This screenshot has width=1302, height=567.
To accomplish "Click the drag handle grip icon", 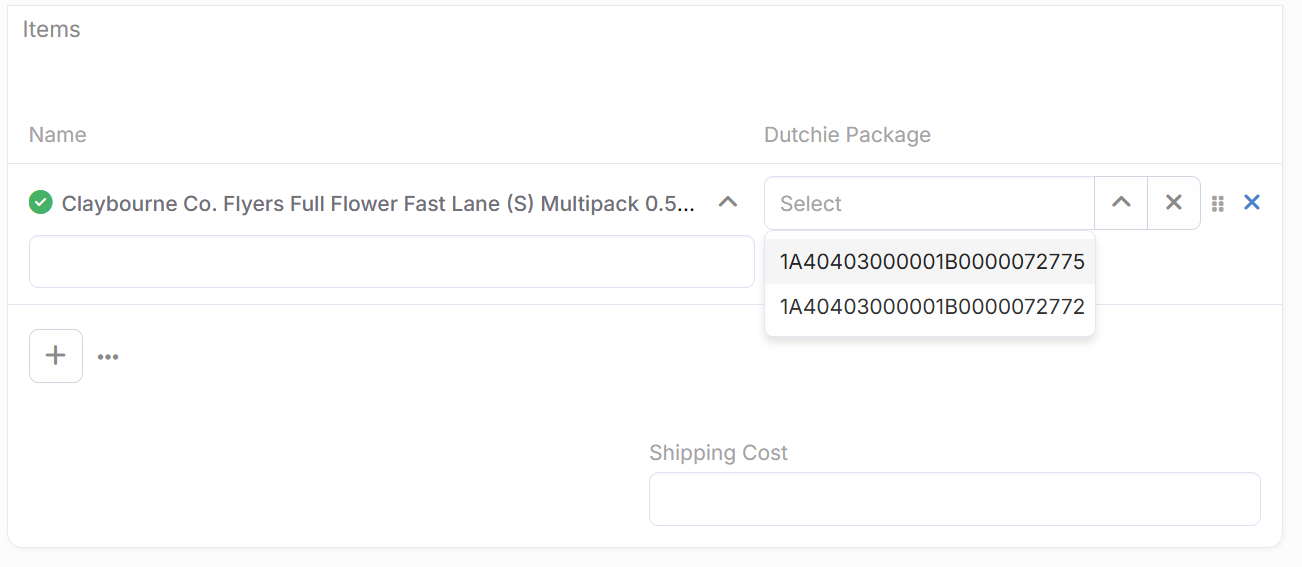I will point(1218,204).
